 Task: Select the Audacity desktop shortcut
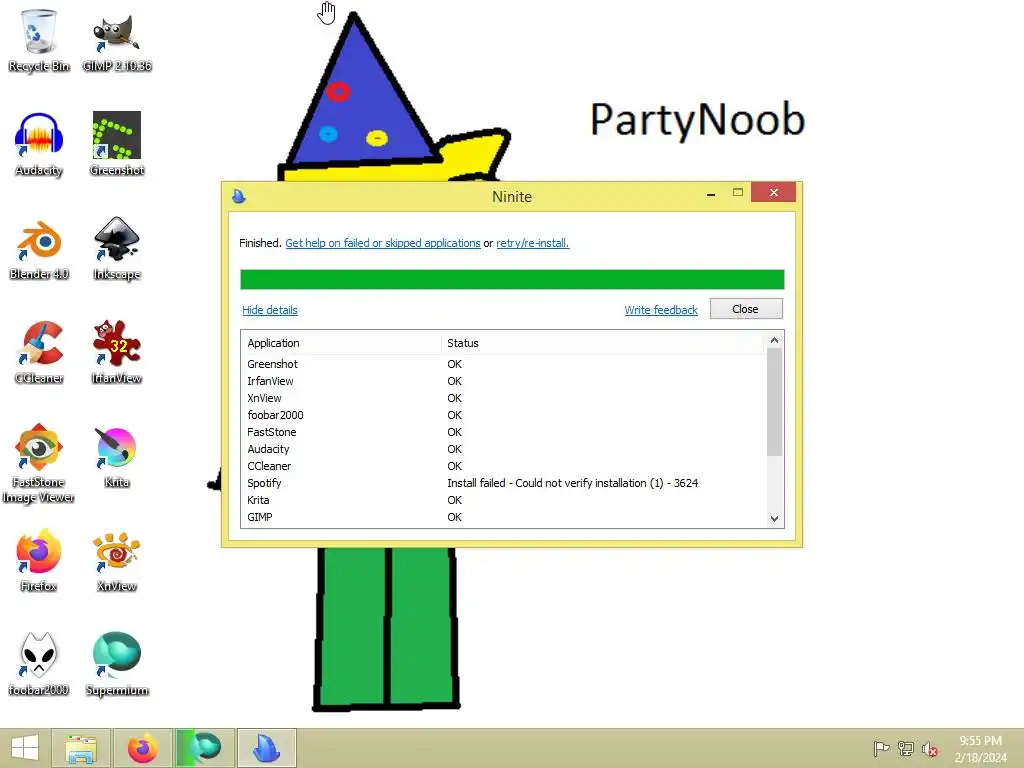[39, 144]
